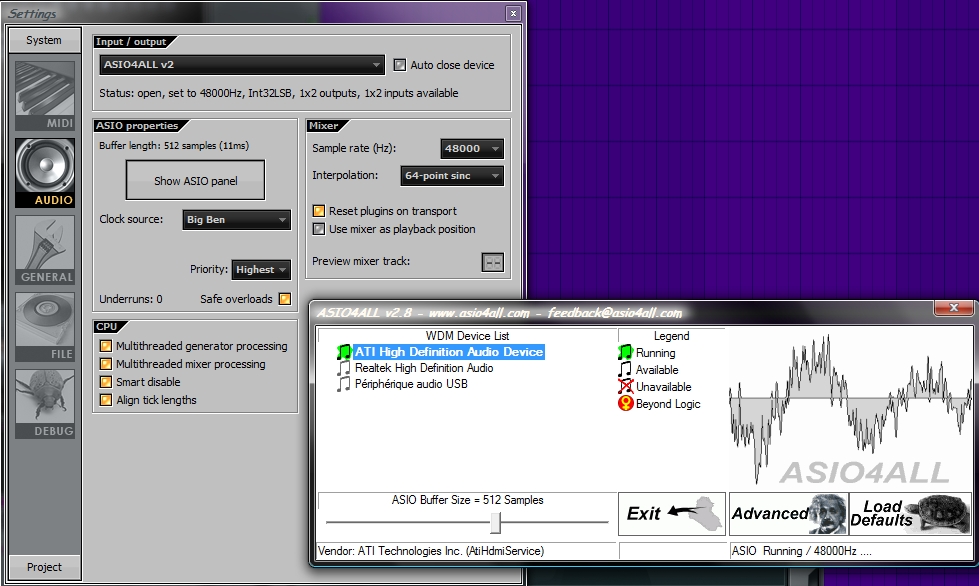The height and width of the screenshot is (586, 979).
Task: Click the status line reading 48000Hz, Int32LSB
Action: [x=278, y=93]
